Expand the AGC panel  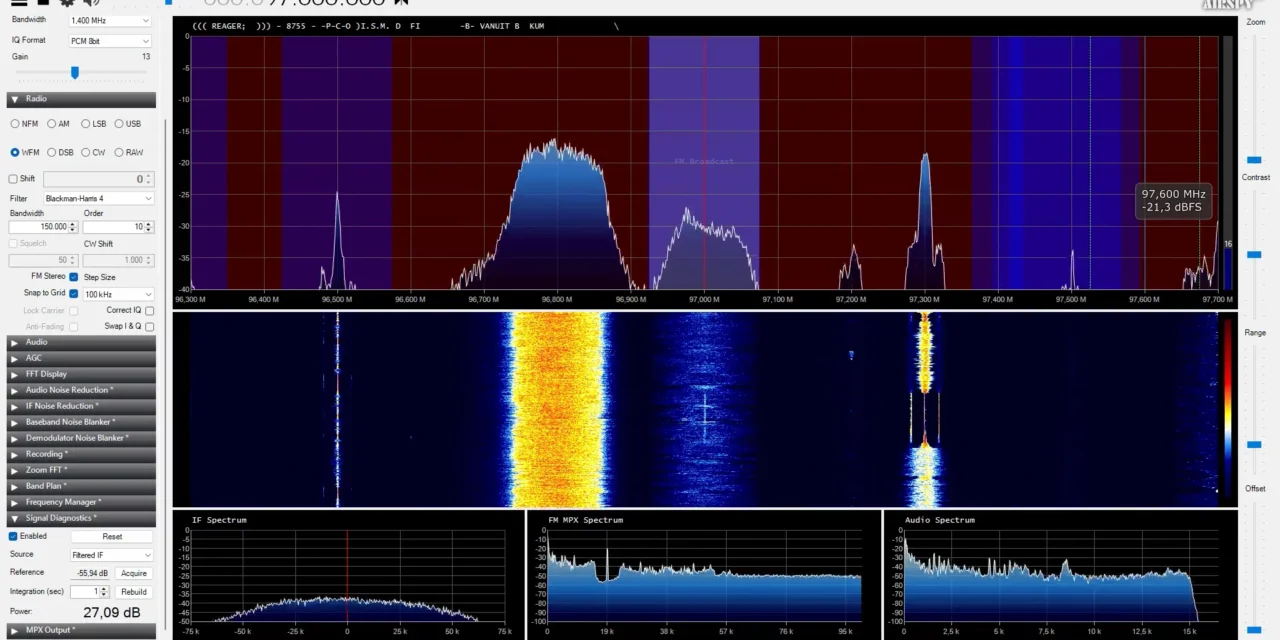pos(81,358)
